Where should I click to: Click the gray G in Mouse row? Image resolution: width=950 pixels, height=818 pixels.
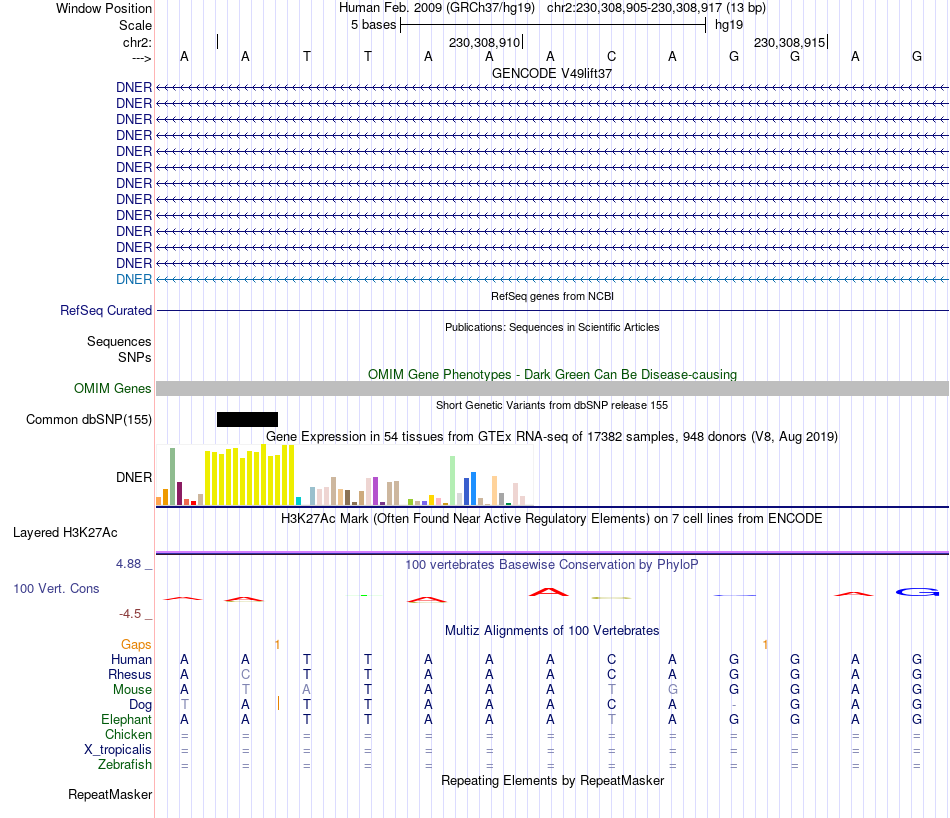[673, 690]
